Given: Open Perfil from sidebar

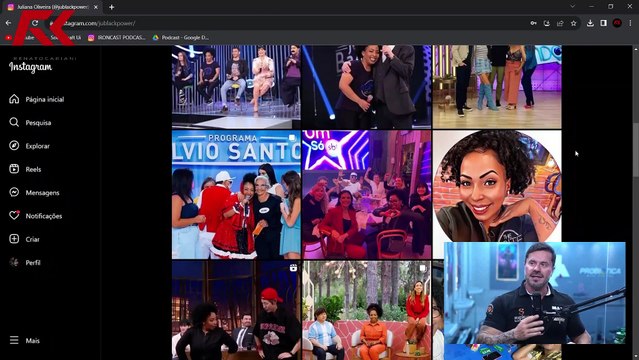Looking at the screenshot, I should point(25,263).
